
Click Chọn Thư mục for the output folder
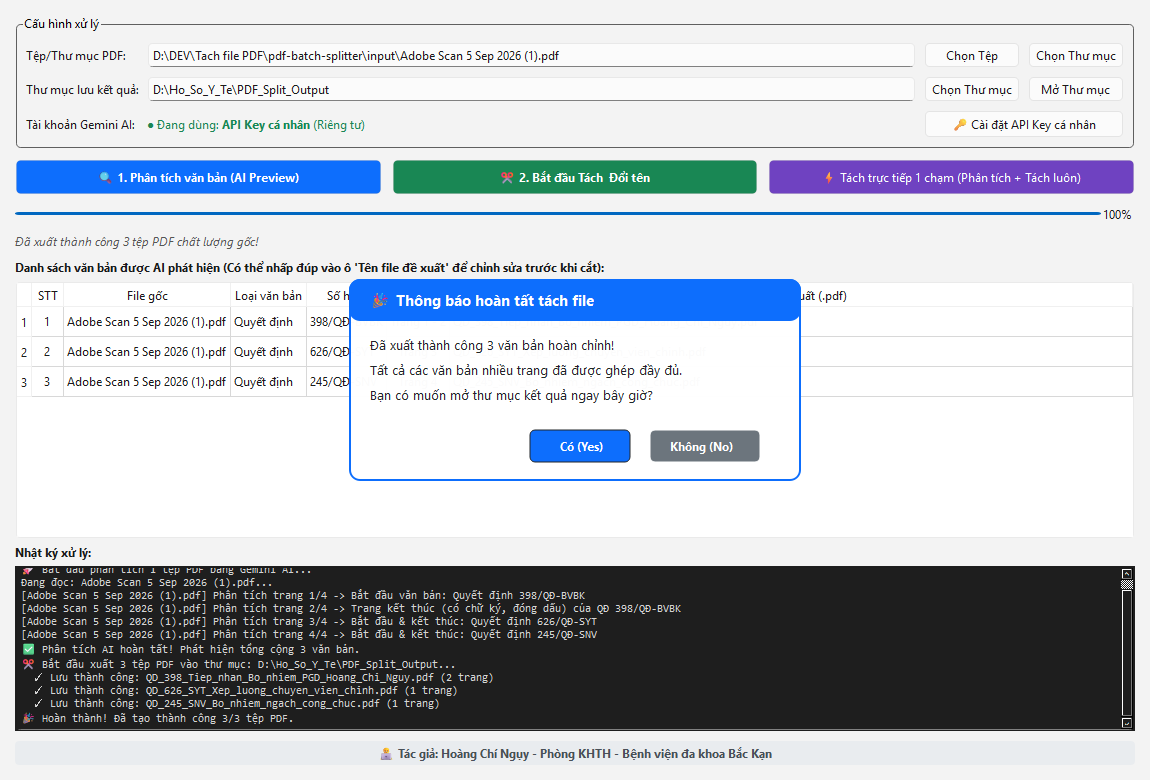972,89
